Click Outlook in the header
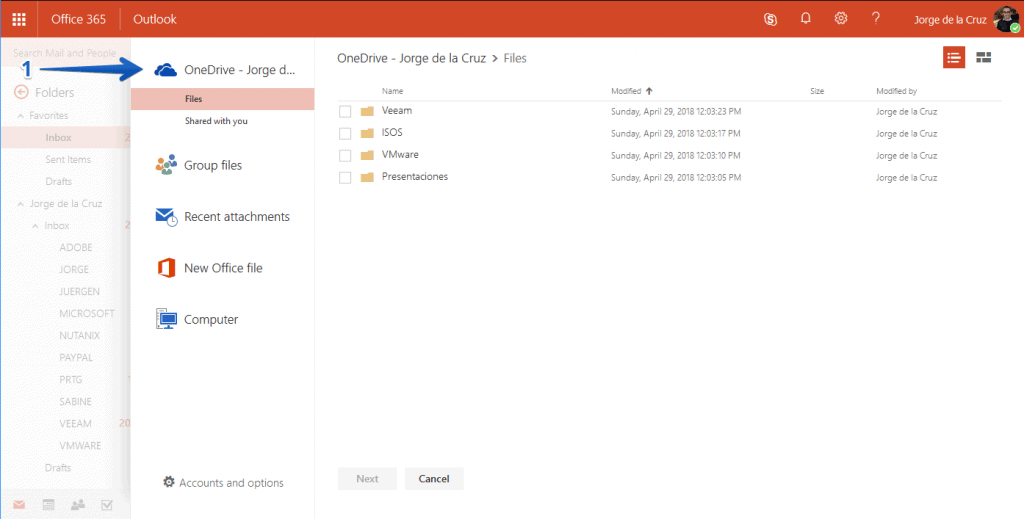The image size is (1024, 519). (x=155, y=19)
